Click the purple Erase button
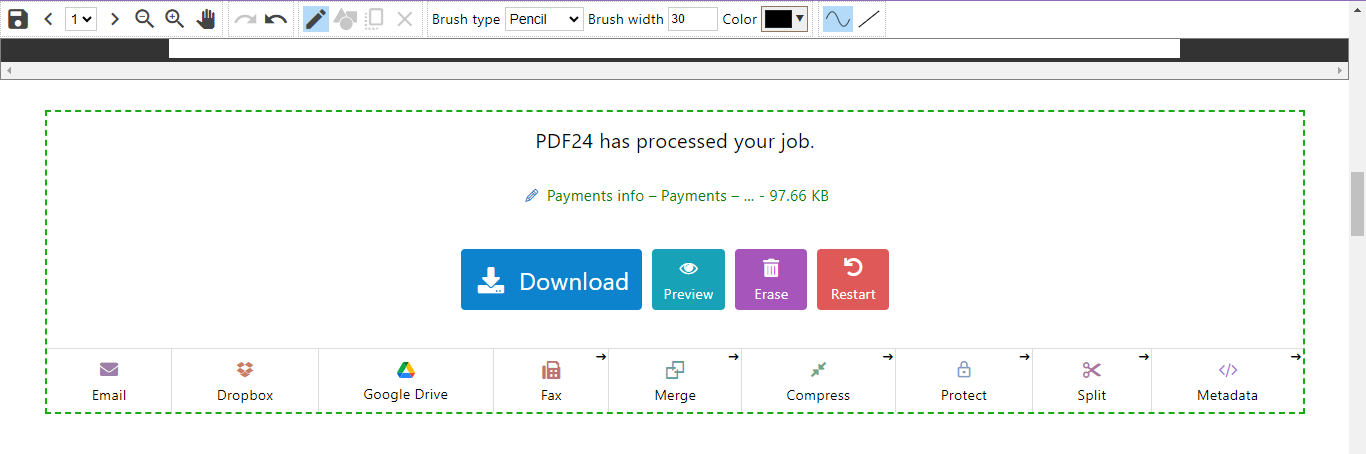 (x=771, y=280)
